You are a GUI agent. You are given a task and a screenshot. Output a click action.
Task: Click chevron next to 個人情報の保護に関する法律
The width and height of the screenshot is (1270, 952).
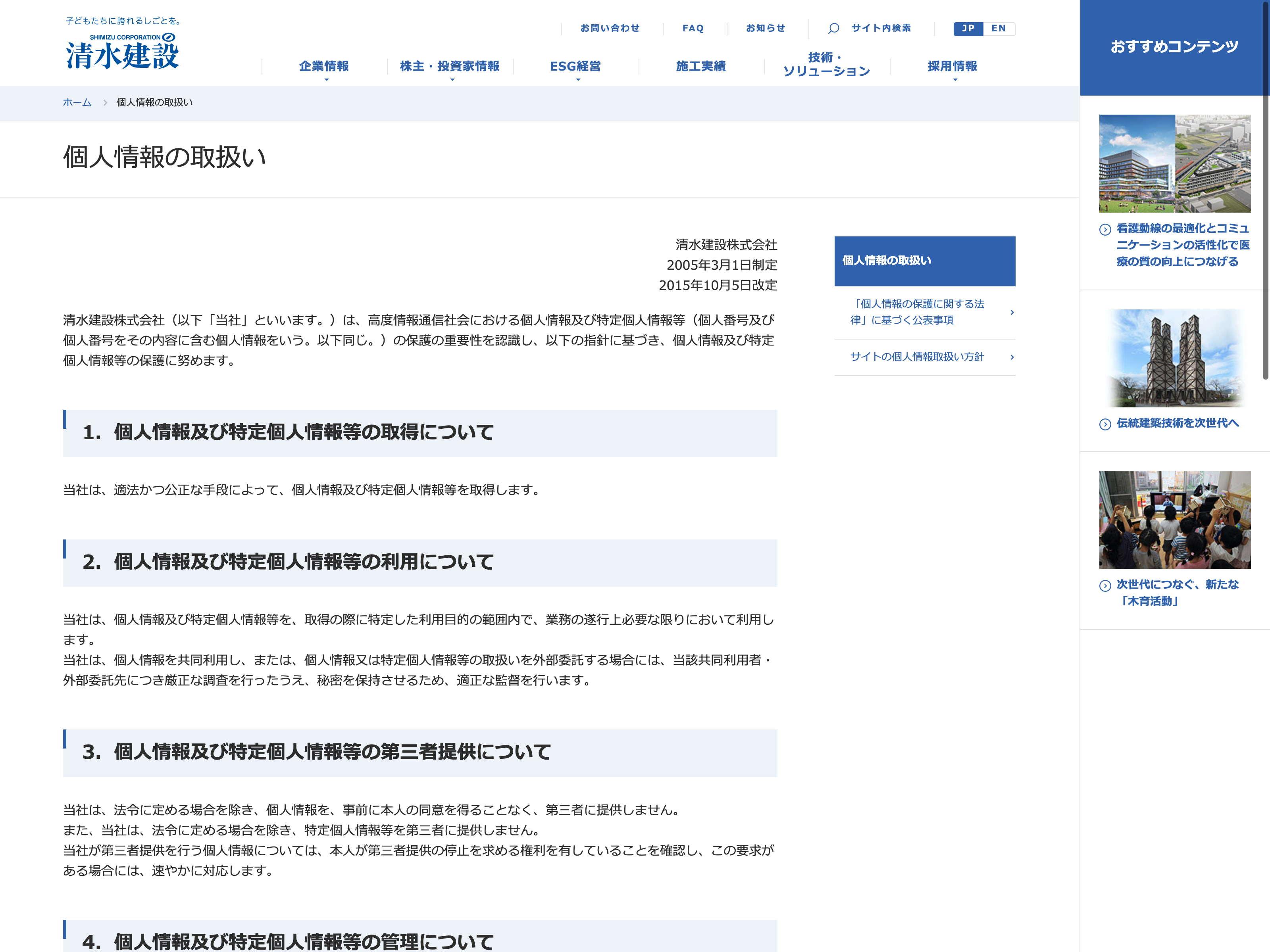tap(1012, 312)
